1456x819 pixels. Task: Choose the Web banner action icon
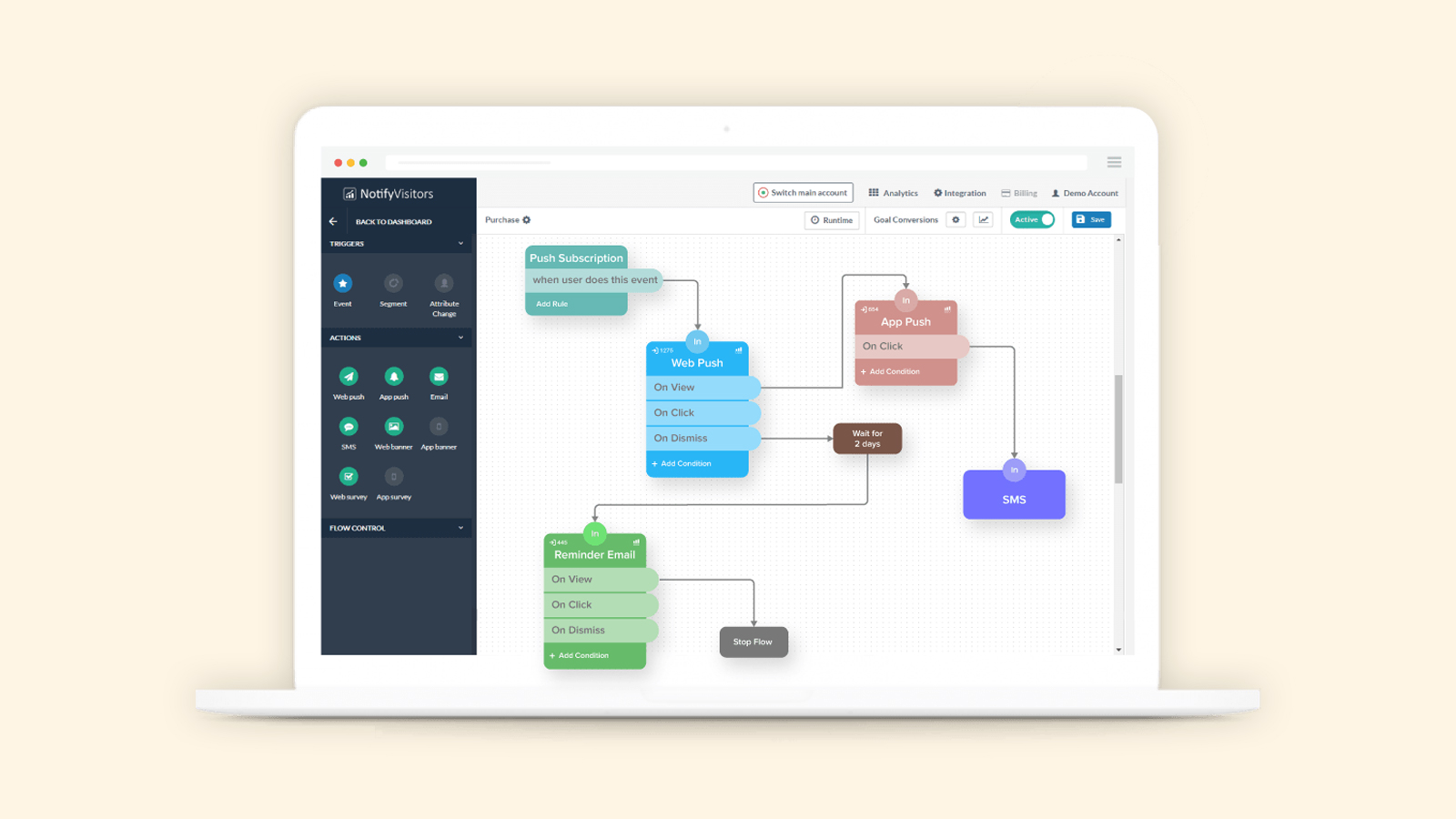point(394,426)
